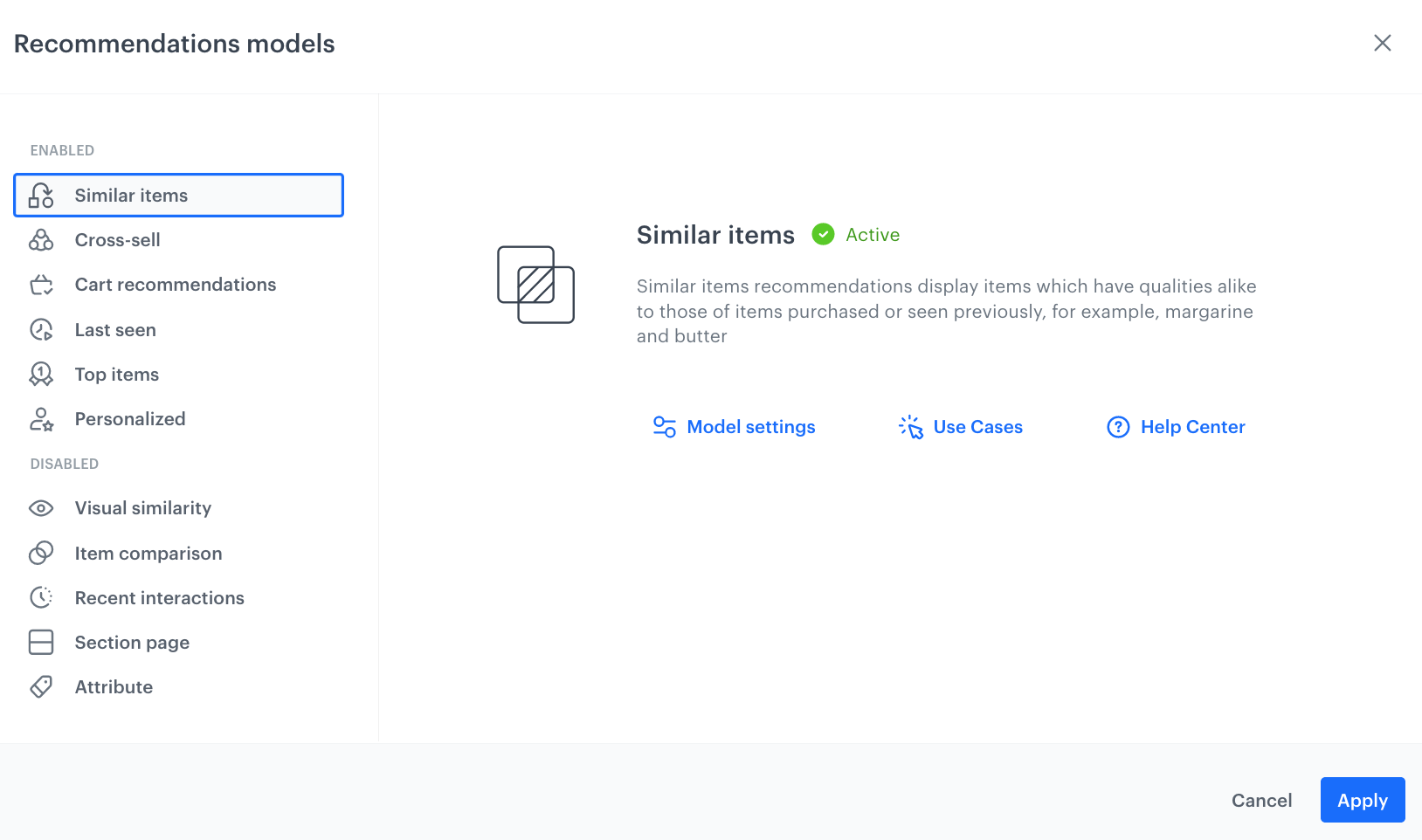Open the Item comparison model

[x=148, y=553]
